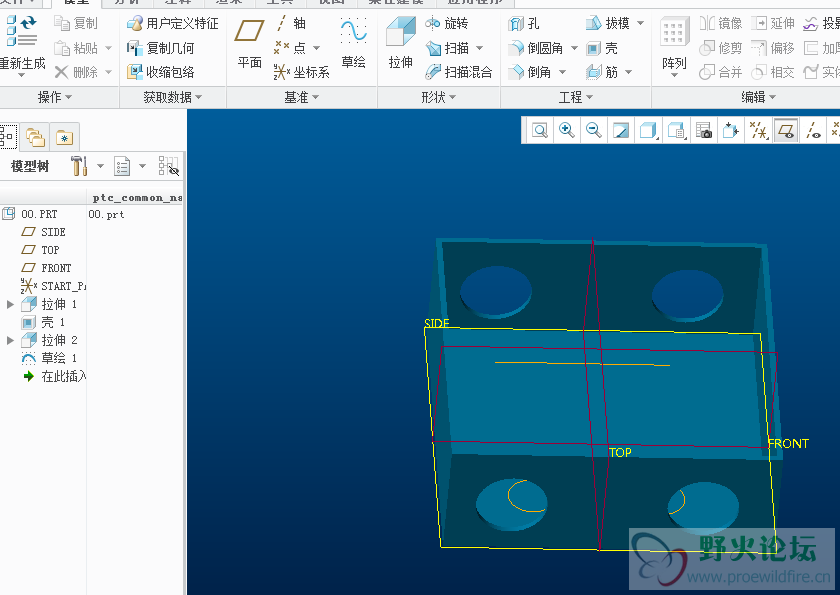Switch to the folder browser tab
The width and height of the screenshot is (840, 595).
pos(35,137)
